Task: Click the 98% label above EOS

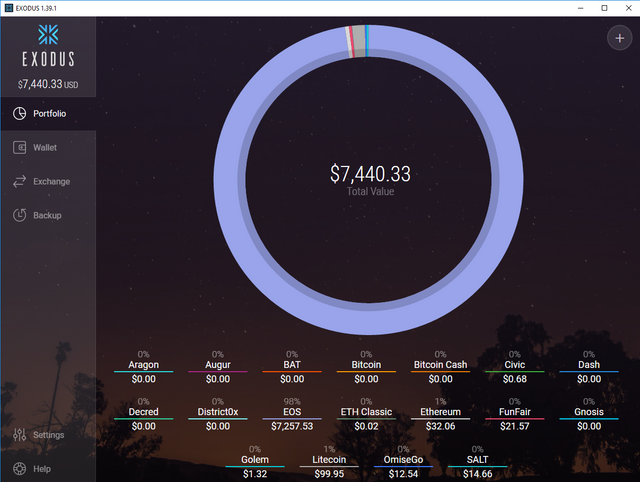Action: 292,401
